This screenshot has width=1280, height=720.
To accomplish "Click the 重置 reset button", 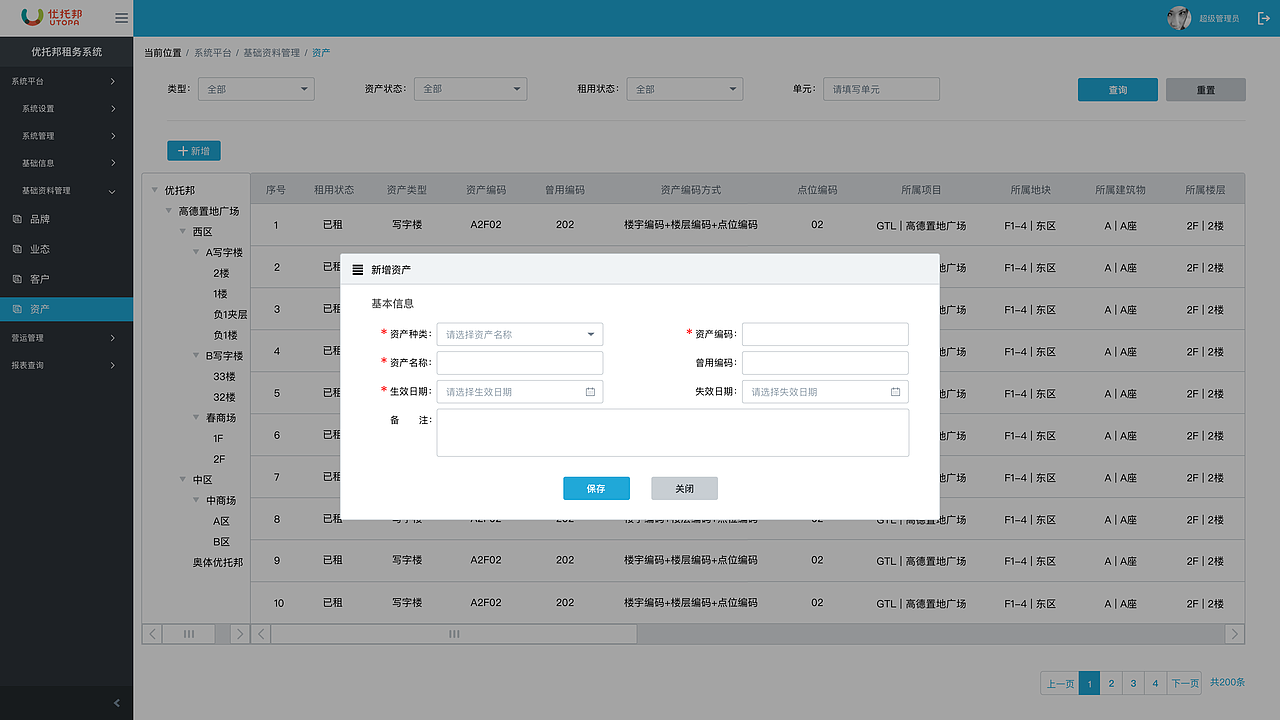I will click(x=1206, y=90).
